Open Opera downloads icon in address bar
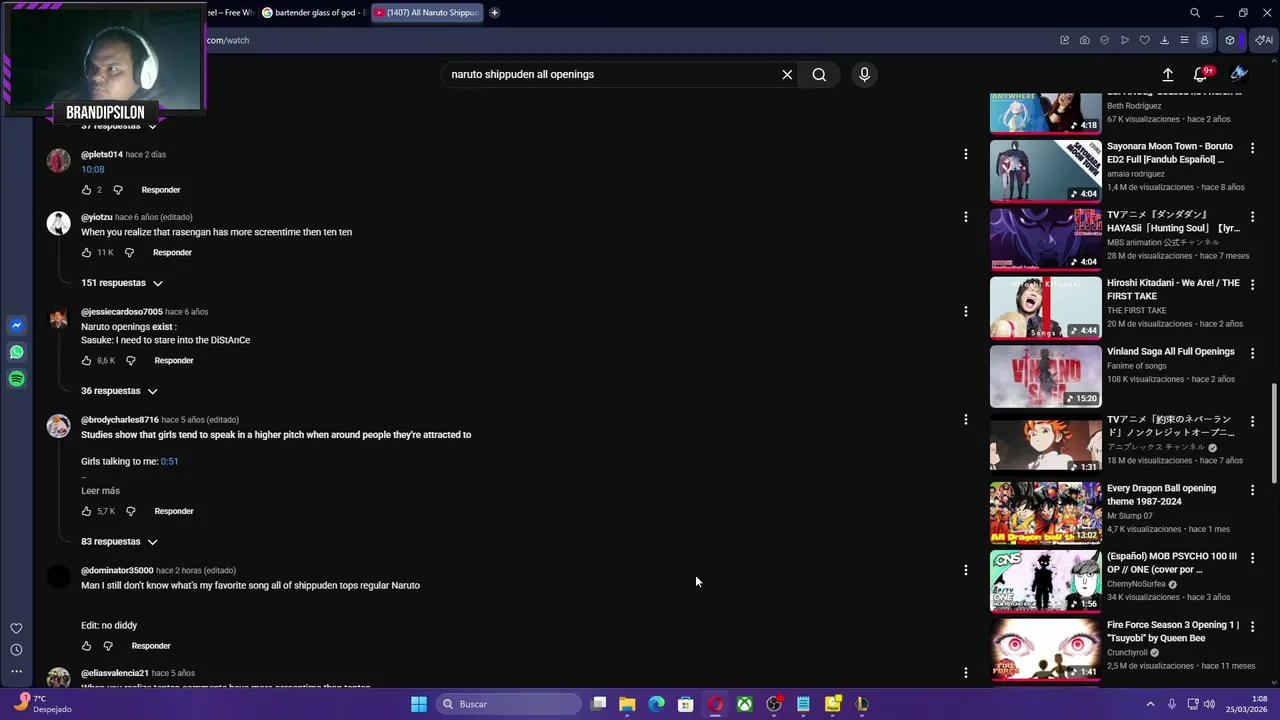 pos(1165,40)
